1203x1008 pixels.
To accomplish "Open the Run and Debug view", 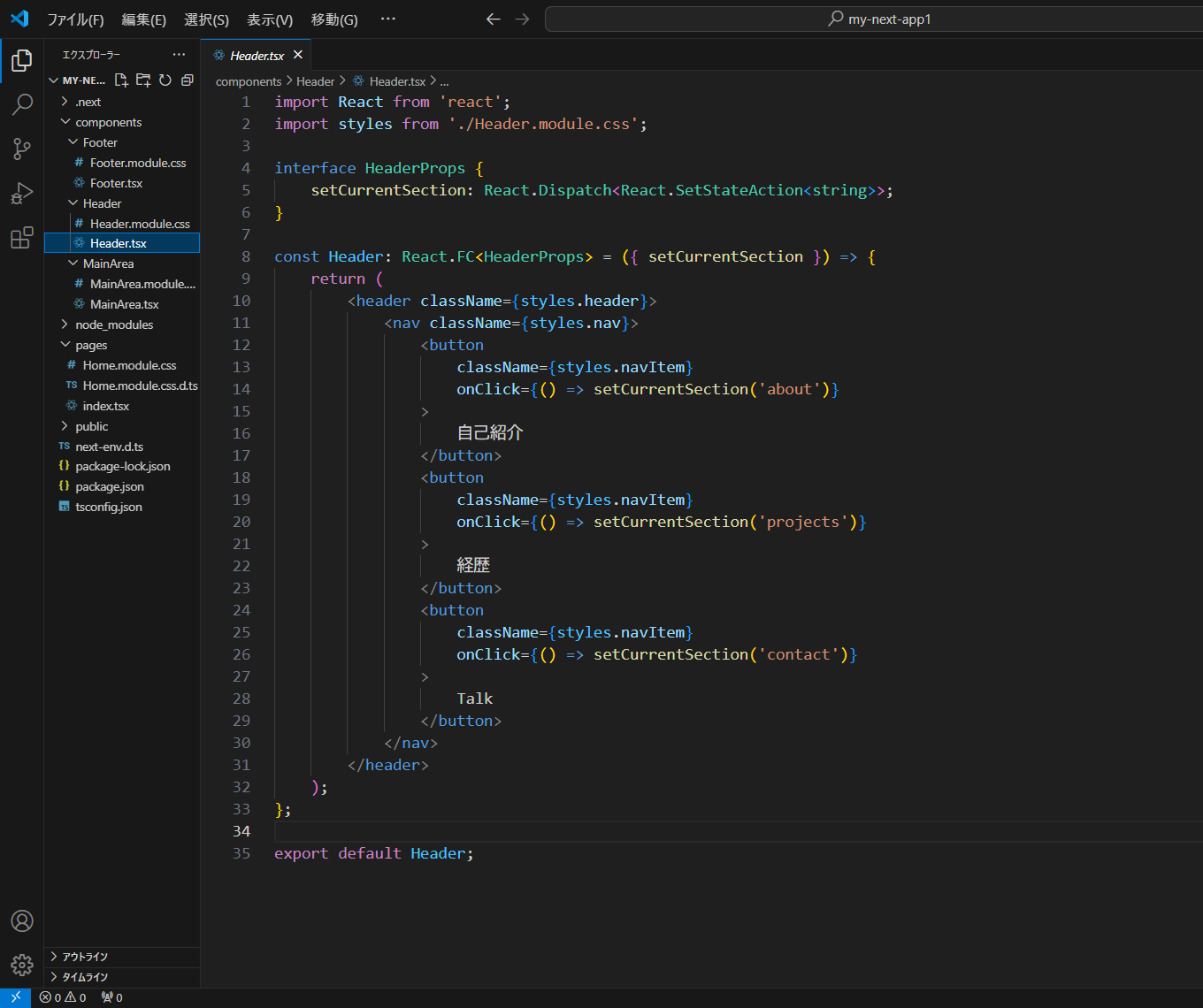I will tap(22, 194).
